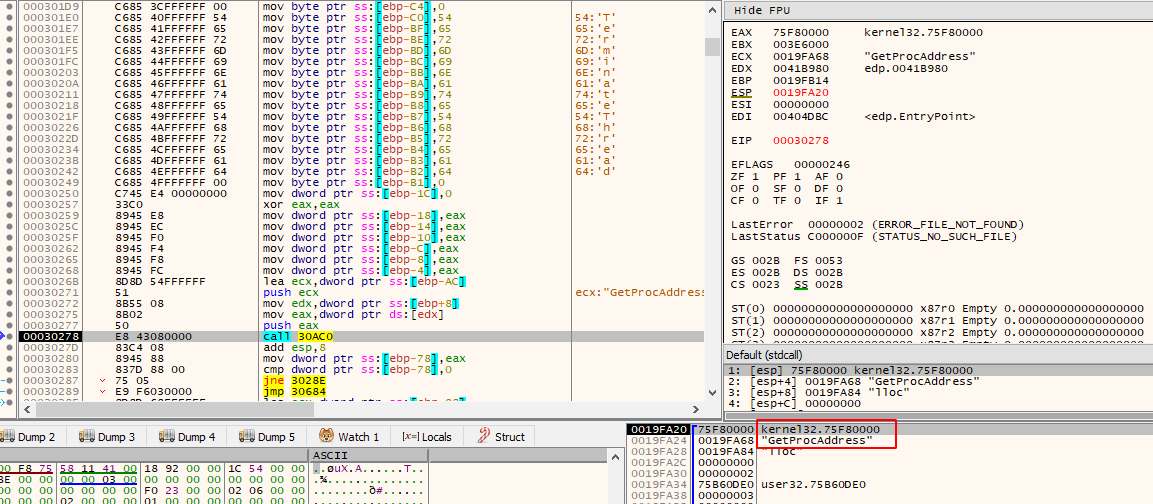Image resolution: width=1153 pixels, height=504 pixels.
Task: Click the red jump arrow beside jmp 30684
Action: [x=102, y=391]
